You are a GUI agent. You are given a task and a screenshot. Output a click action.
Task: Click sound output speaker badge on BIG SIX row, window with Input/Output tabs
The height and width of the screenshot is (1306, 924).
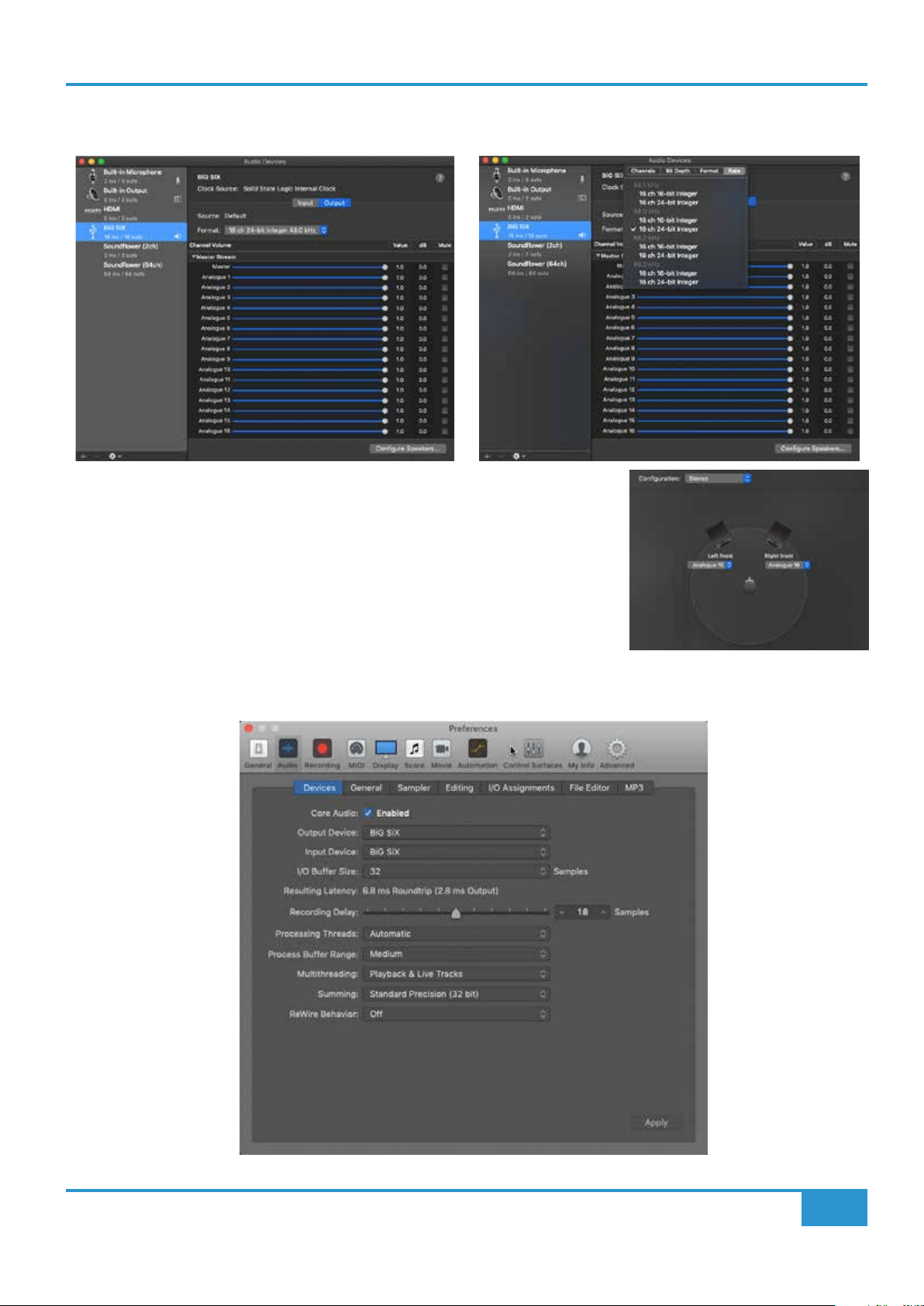(x=178, y=236)
